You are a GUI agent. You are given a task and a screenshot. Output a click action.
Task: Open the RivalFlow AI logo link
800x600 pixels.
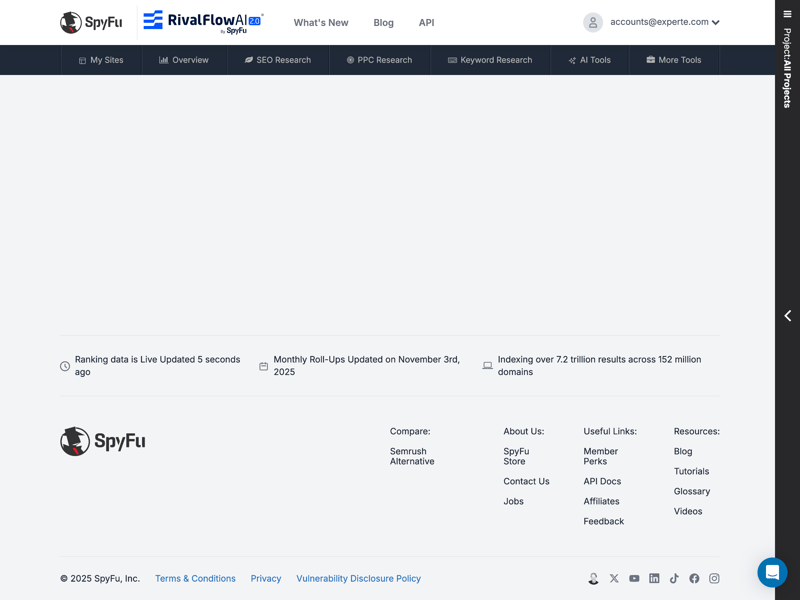202,22
